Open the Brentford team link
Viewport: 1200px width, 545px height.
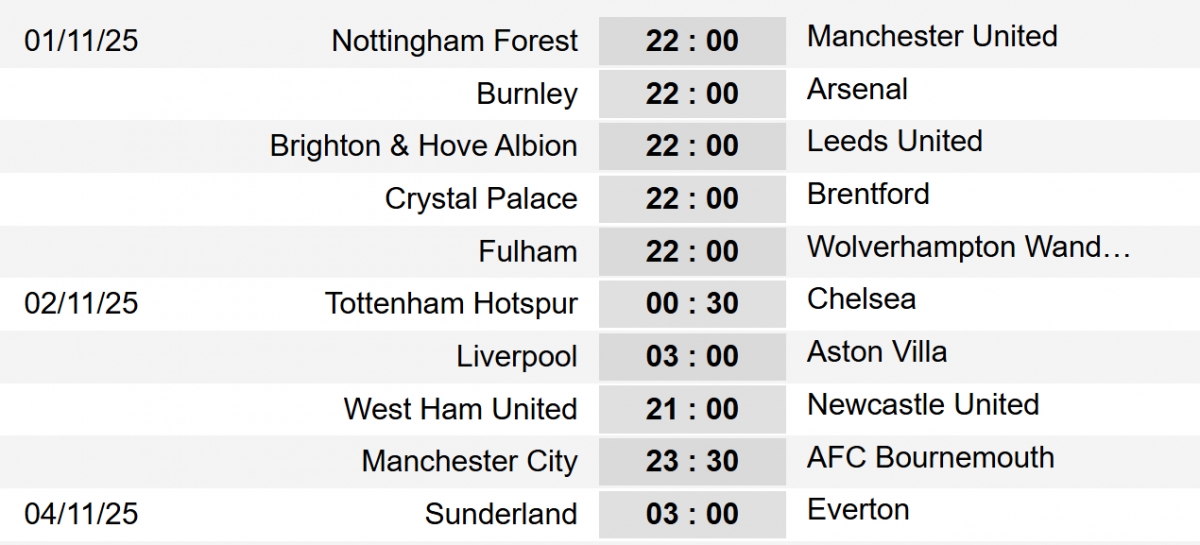(x=868, y=194)
